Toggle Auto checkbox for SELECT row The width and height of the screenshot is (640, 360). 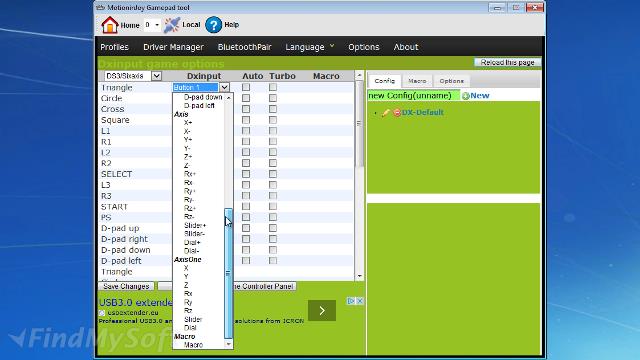[x=246, y=174]
